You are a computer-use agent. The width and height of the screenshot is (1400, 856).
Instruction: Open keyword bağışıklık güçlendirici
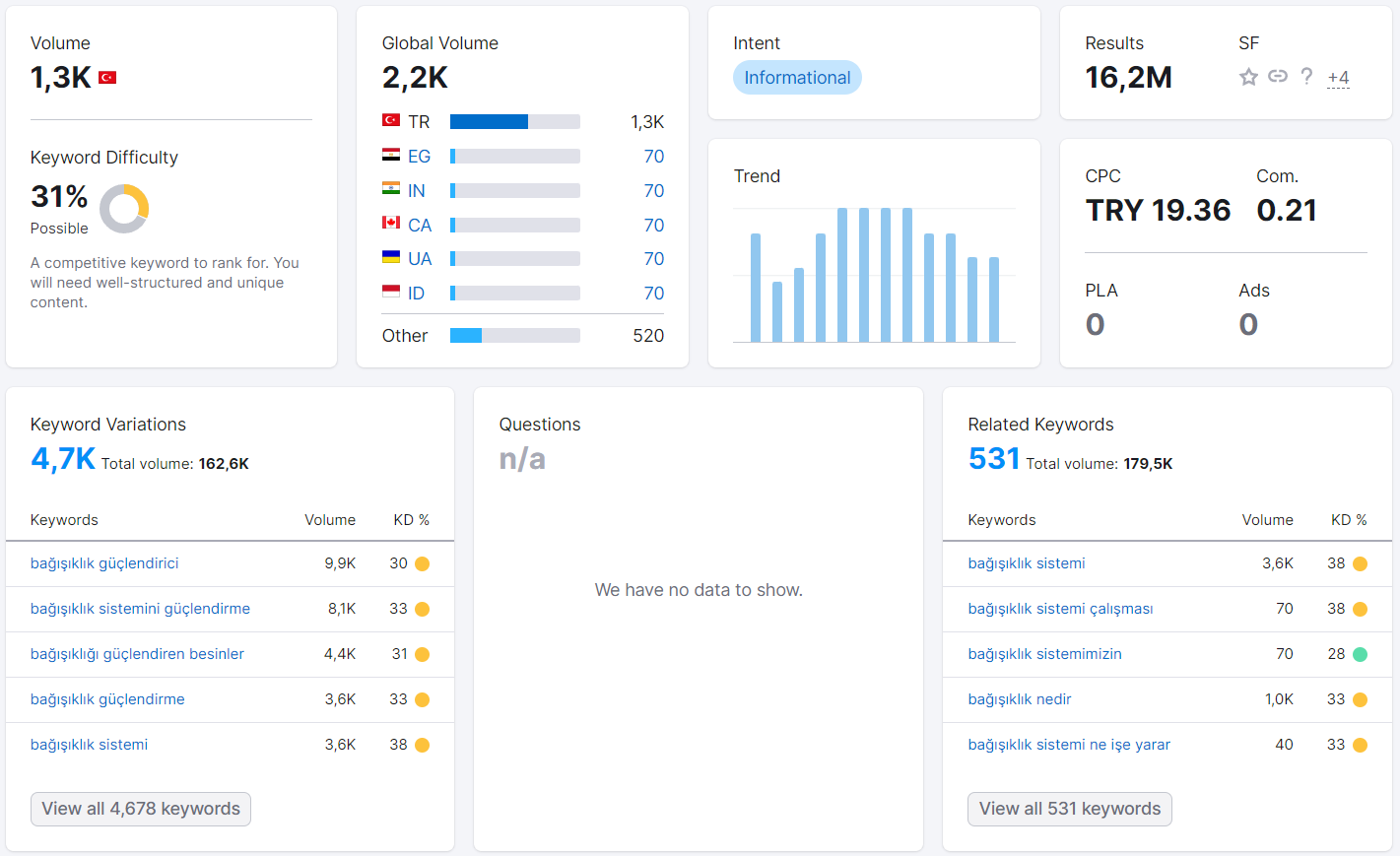pyautogui.click(x=104, y=563)
